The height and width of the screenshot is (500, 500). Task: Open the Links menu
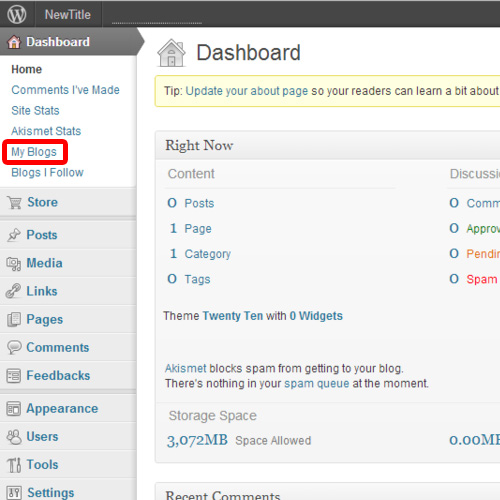(68, 291)
